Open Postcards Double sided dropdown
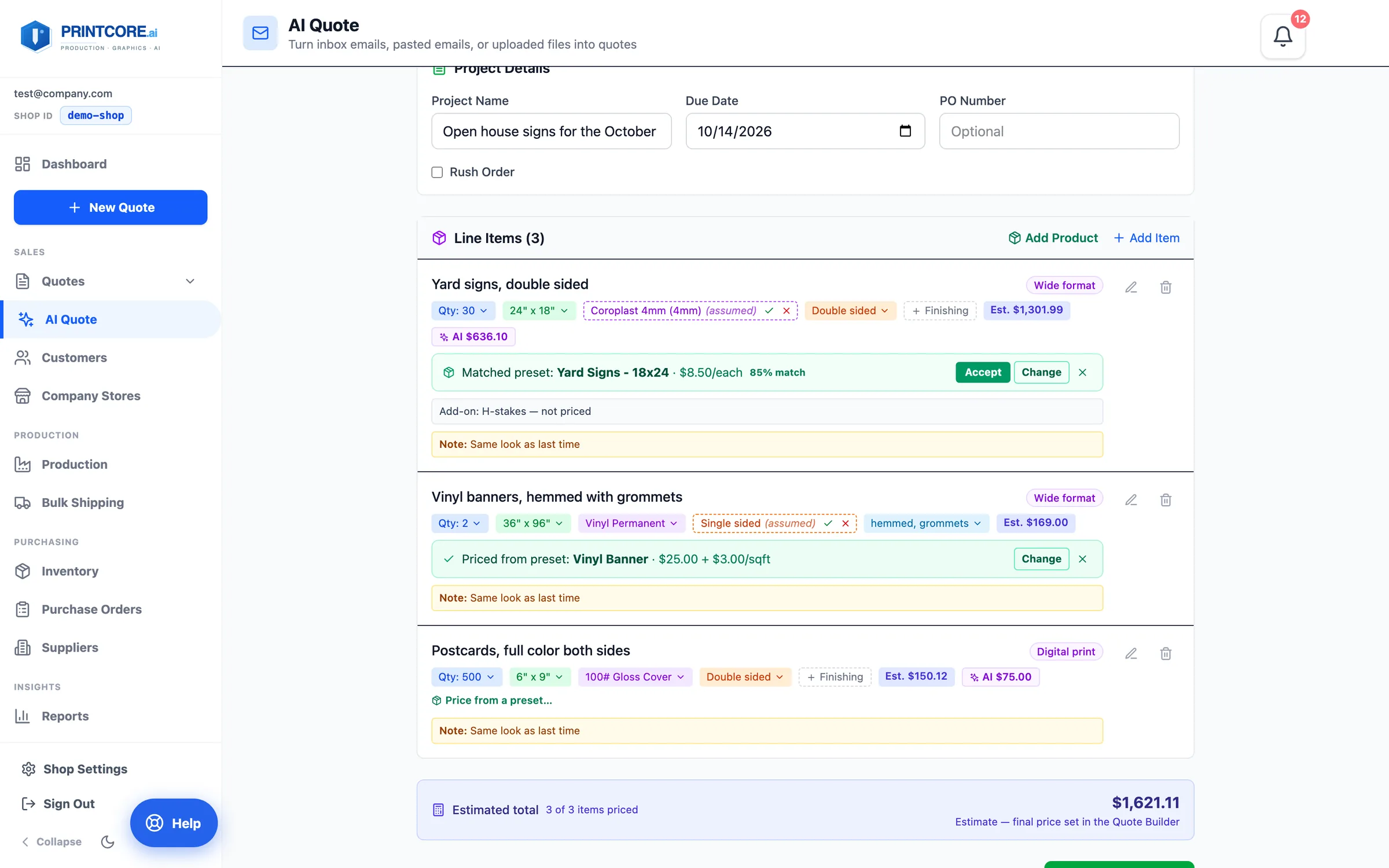 point(745,677)
